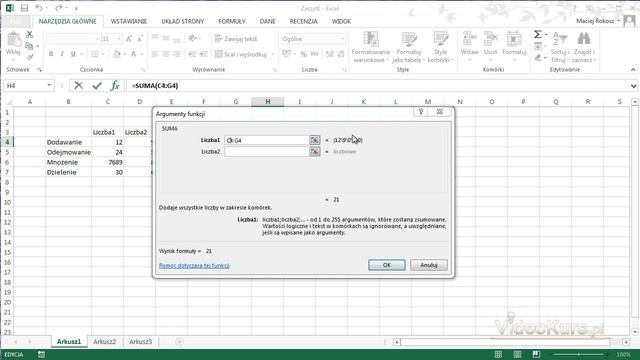Click OK in Argumenty funkcji dialog

click(387, 265)
